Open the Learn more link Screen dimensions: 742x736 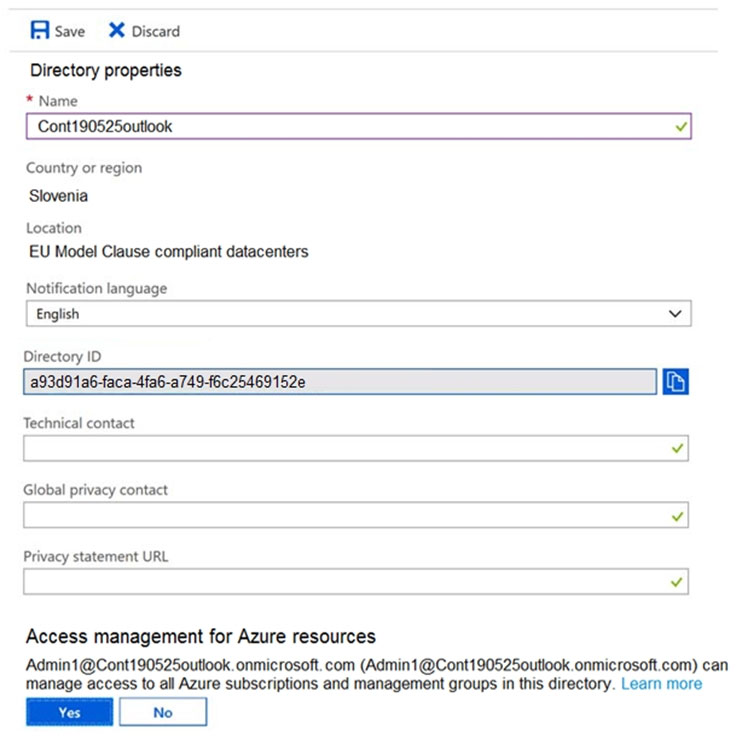pyautogui.click(x=661, y=684)
